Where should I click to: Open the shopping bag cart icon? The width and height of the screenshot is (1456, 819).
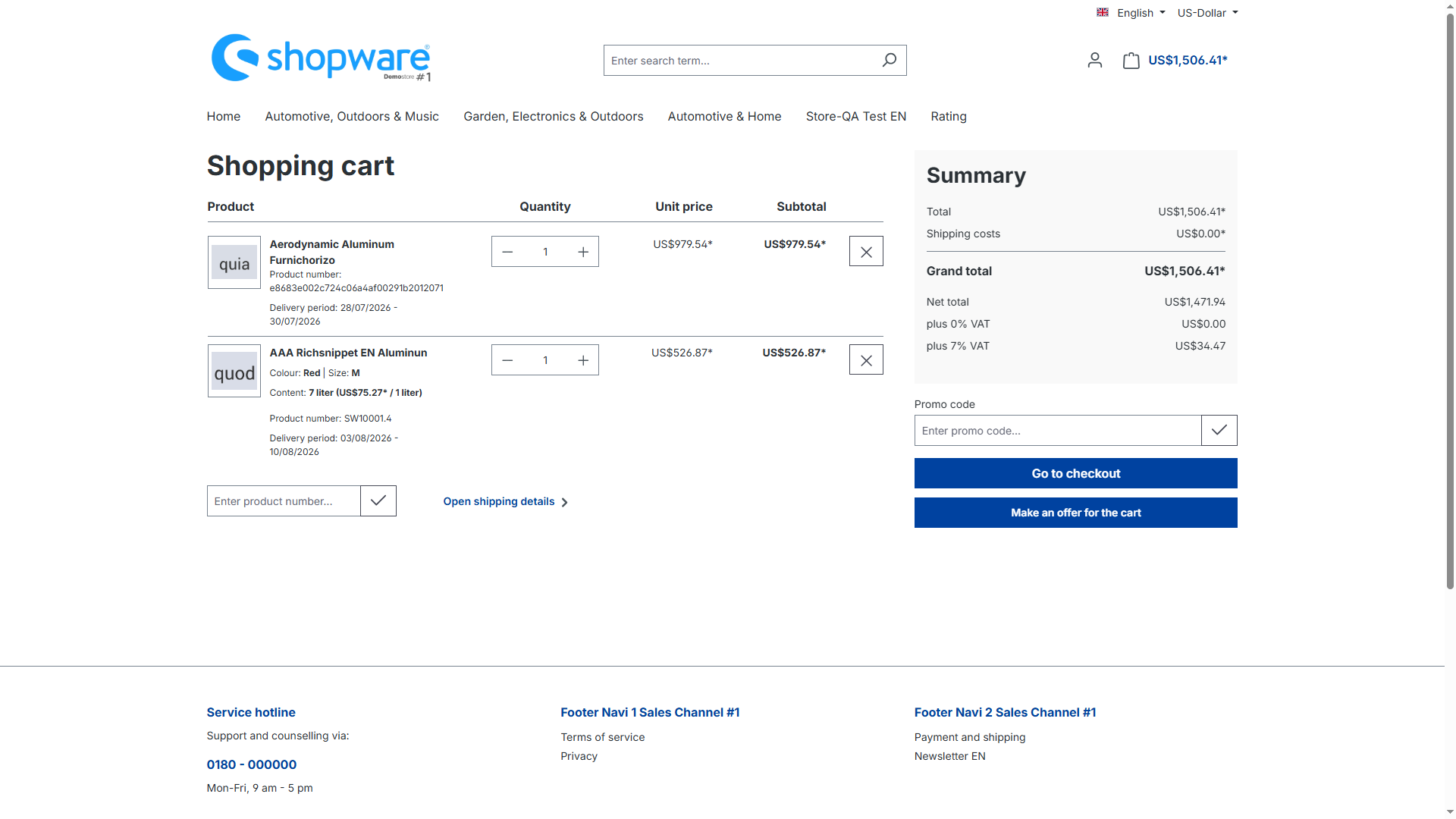coord(1131,60)
